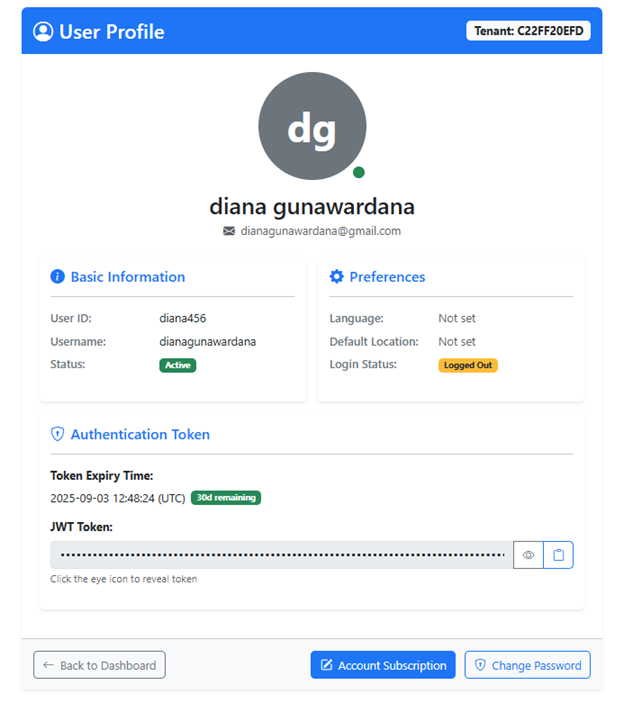This screenshot has width=624, height=703.
Task: Click the dg avatar circle
Action: pos(312,127)
